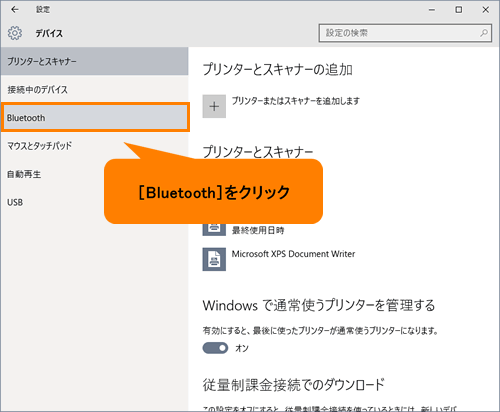Maximize the settings window
Screen dimensions: 500x412
tap(459, 10)
